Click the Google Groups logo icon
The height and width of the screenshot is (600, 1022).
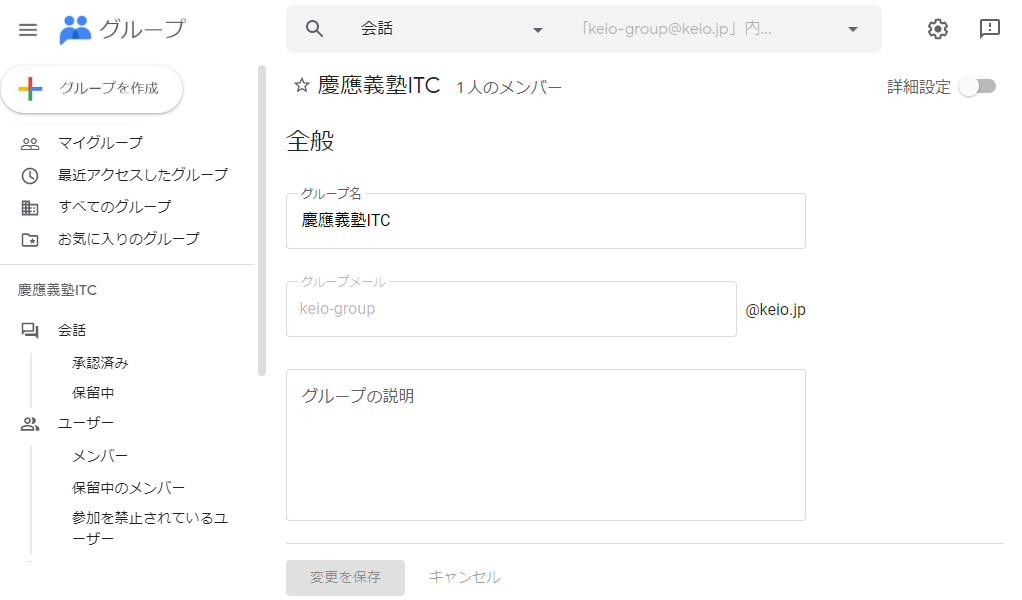click(75, 29)
